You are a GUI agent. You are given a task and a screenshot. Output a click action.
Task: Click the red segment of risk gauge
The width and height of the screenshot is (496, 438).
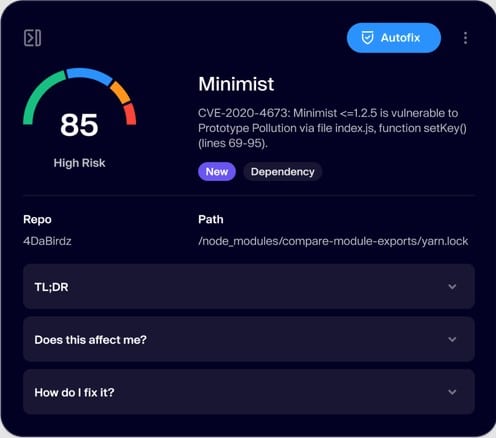(x=130, y=114)
